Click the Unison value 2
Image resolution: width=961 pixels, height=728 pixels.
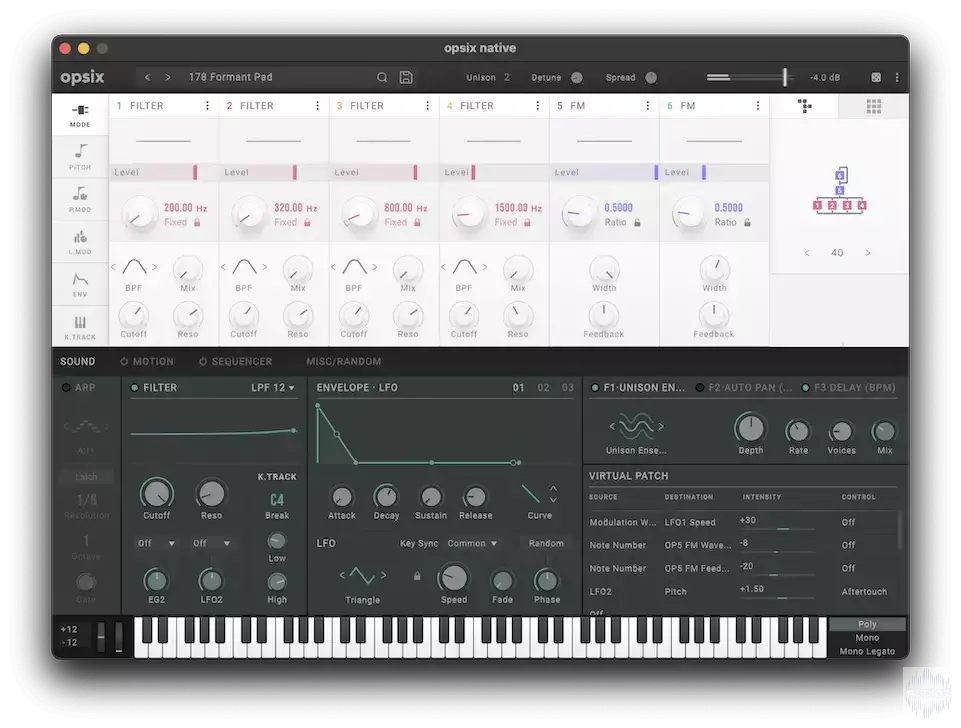(x=507, y=77)
